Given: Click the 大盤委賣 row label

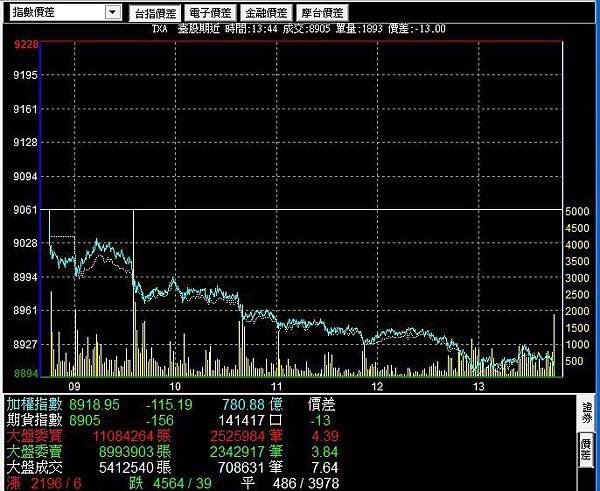Looking at the screenshot, I should pyautogui.click(x=34, y=452).
